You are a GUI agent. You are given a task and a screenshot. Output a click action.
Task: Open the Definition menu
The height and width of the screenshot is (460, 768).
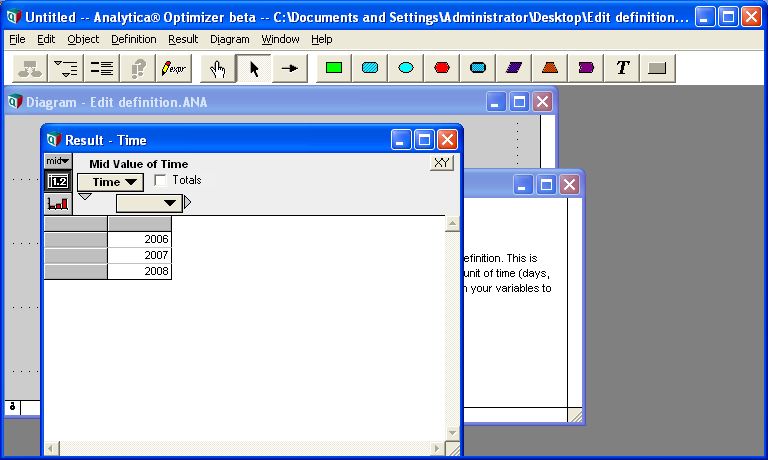coord(134,39)
